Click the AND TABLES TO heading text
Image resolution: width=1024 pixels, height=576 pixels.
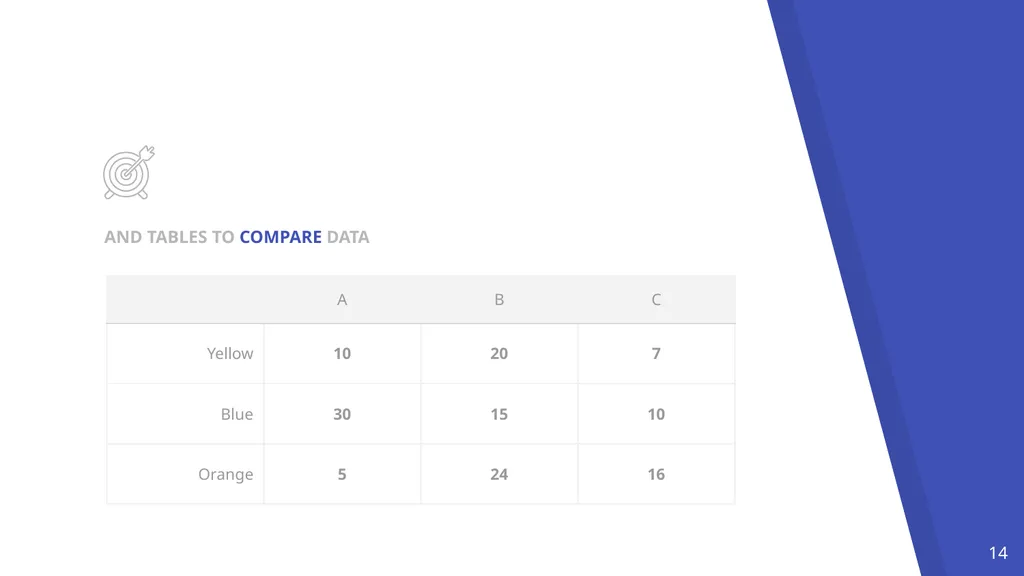(x=169, y=237)
